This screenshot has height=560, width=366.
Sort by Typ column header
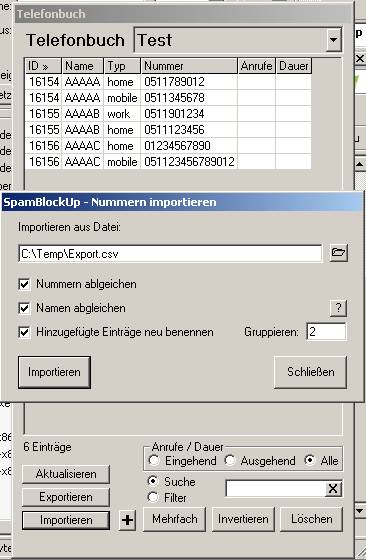pos(122,66)
